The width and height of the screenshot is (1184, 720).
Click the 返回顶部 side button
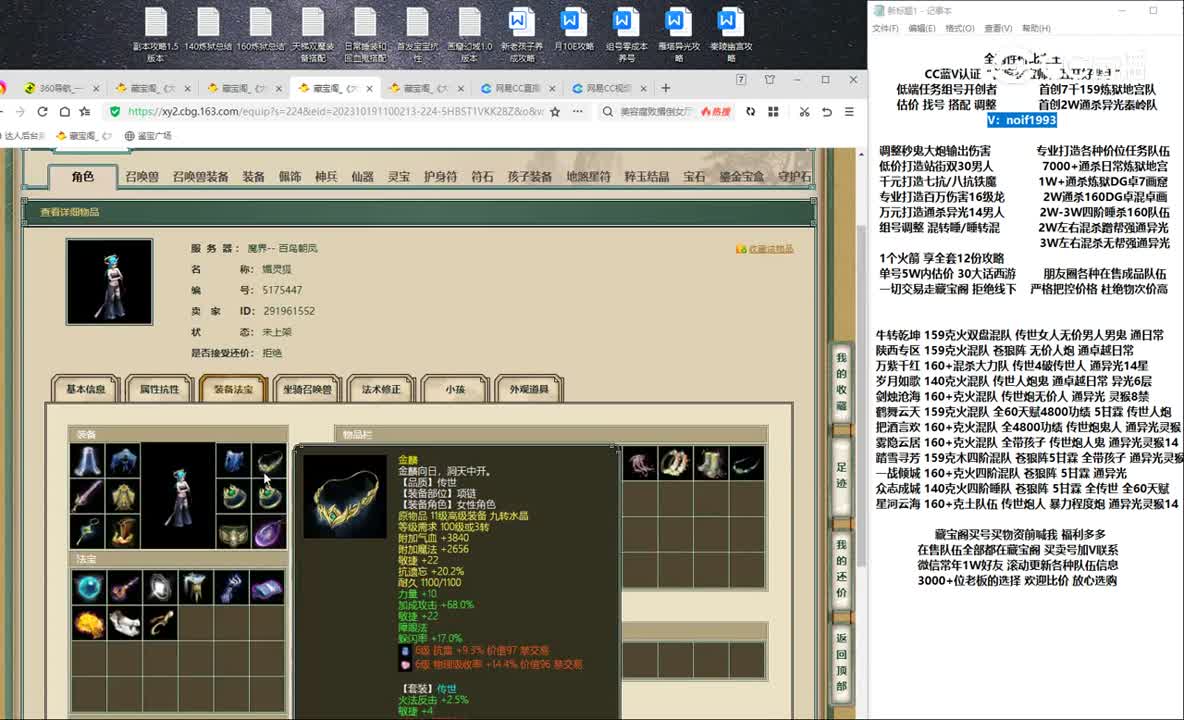[x=841, y=662]
